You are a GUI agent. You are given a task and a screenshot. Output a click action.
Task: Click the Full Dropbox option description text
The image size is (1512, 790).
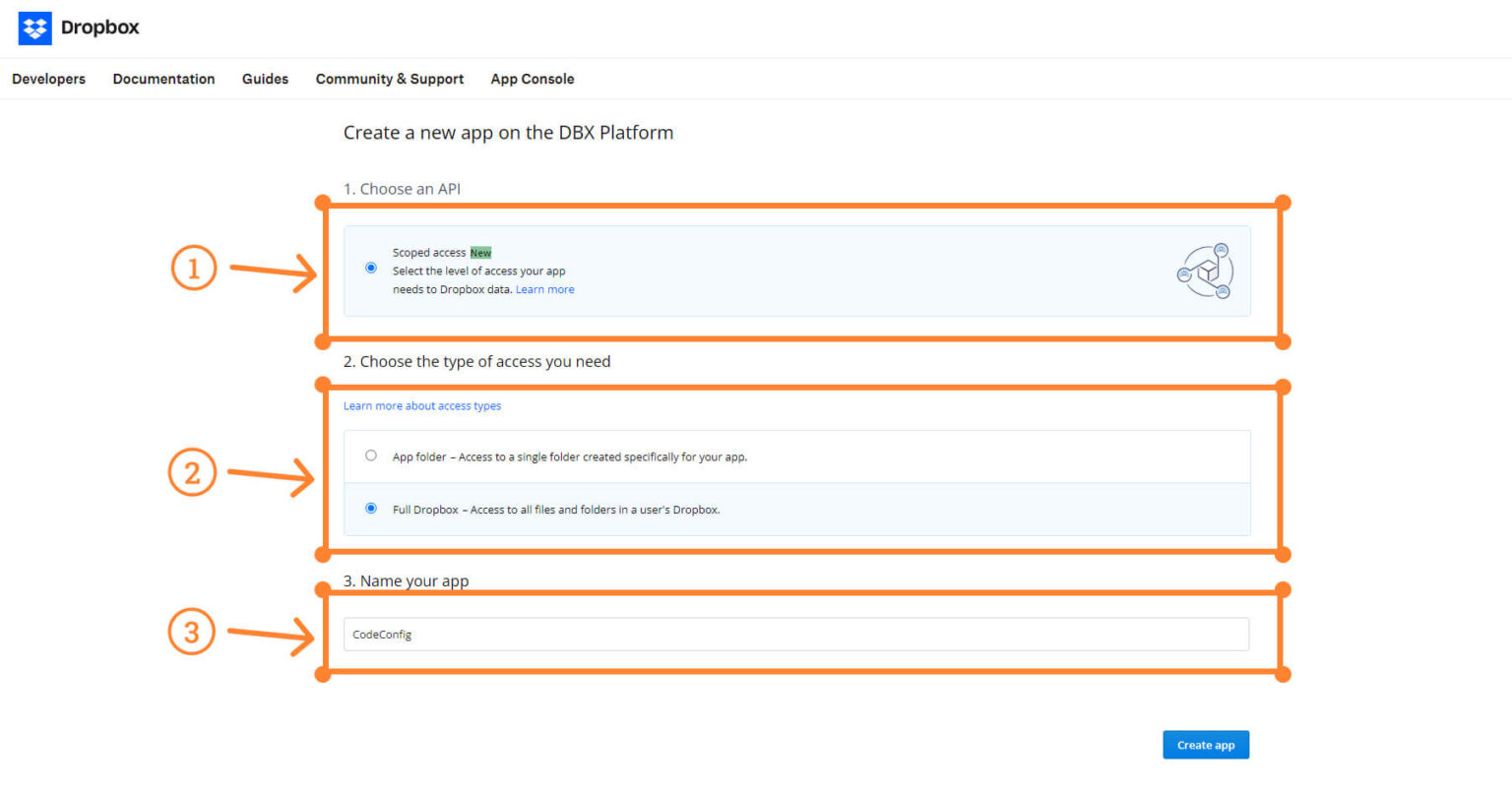(x=556, y=510)
